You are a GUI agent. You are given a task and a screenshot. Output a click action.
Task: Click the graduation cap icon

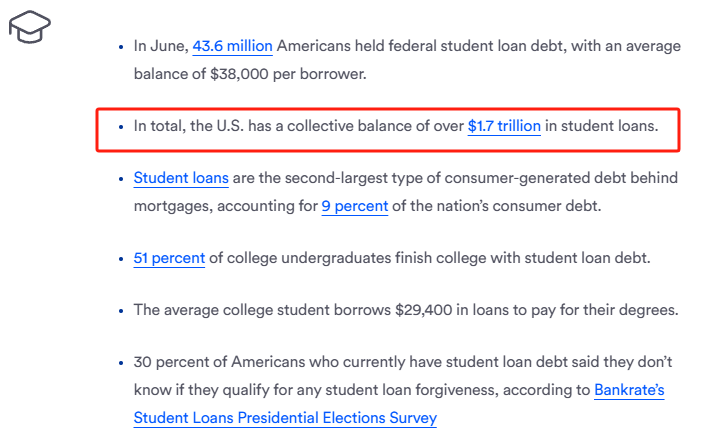[30, 27]
